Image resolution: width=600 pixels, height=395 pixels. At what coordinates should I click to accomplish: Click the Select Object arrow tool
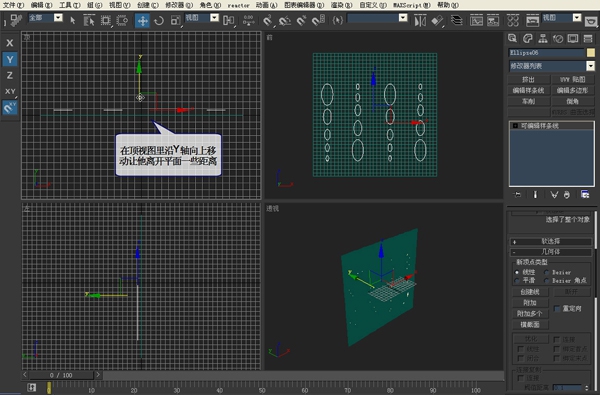click(73, 20)
